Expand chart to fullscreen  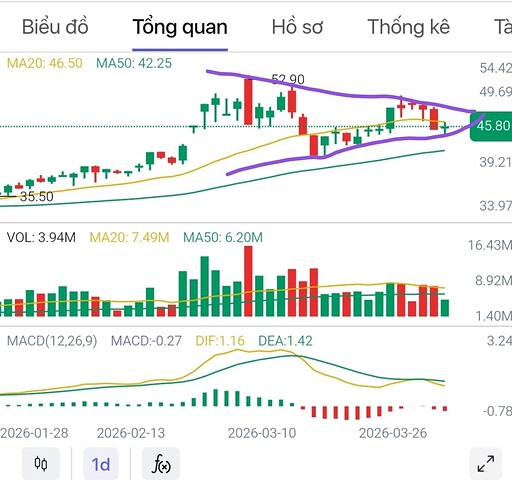[486, 464]
